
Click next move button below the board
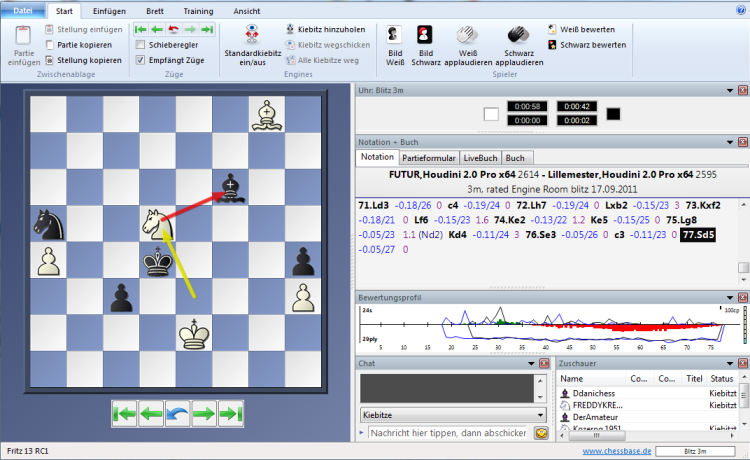[204, 414]
